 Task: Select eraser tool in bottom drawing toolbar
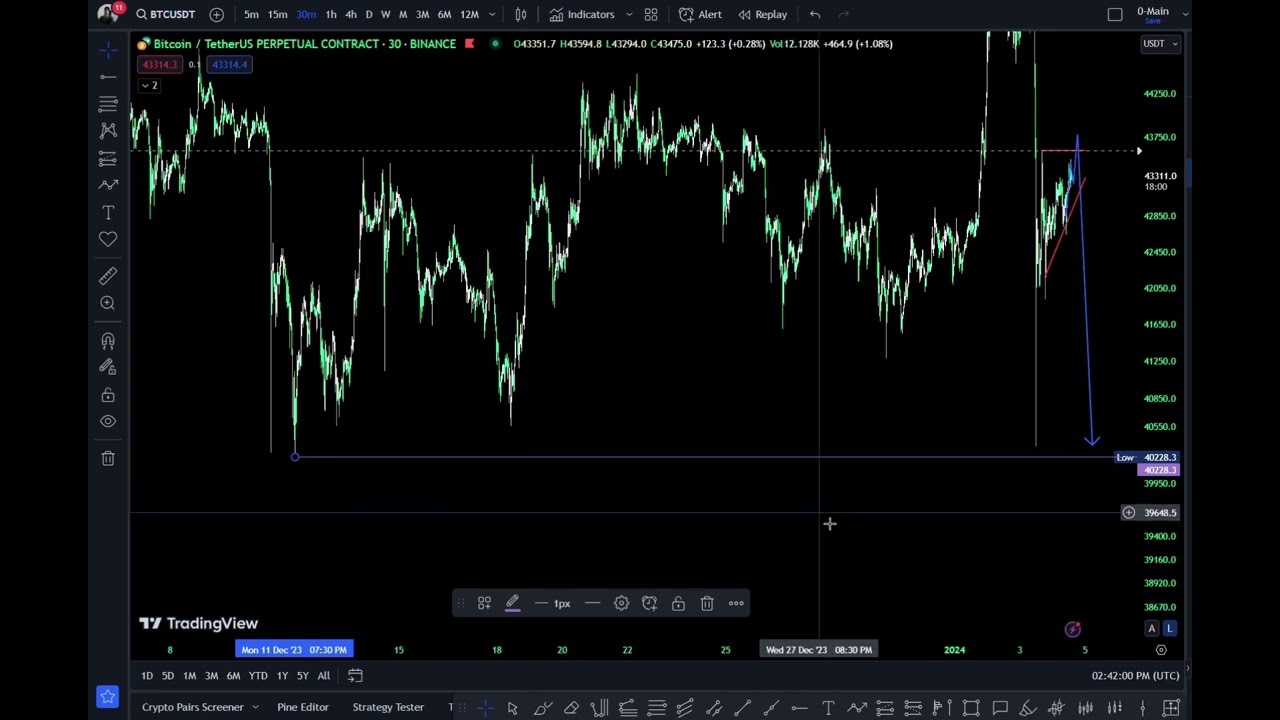[x=571, y=708]
